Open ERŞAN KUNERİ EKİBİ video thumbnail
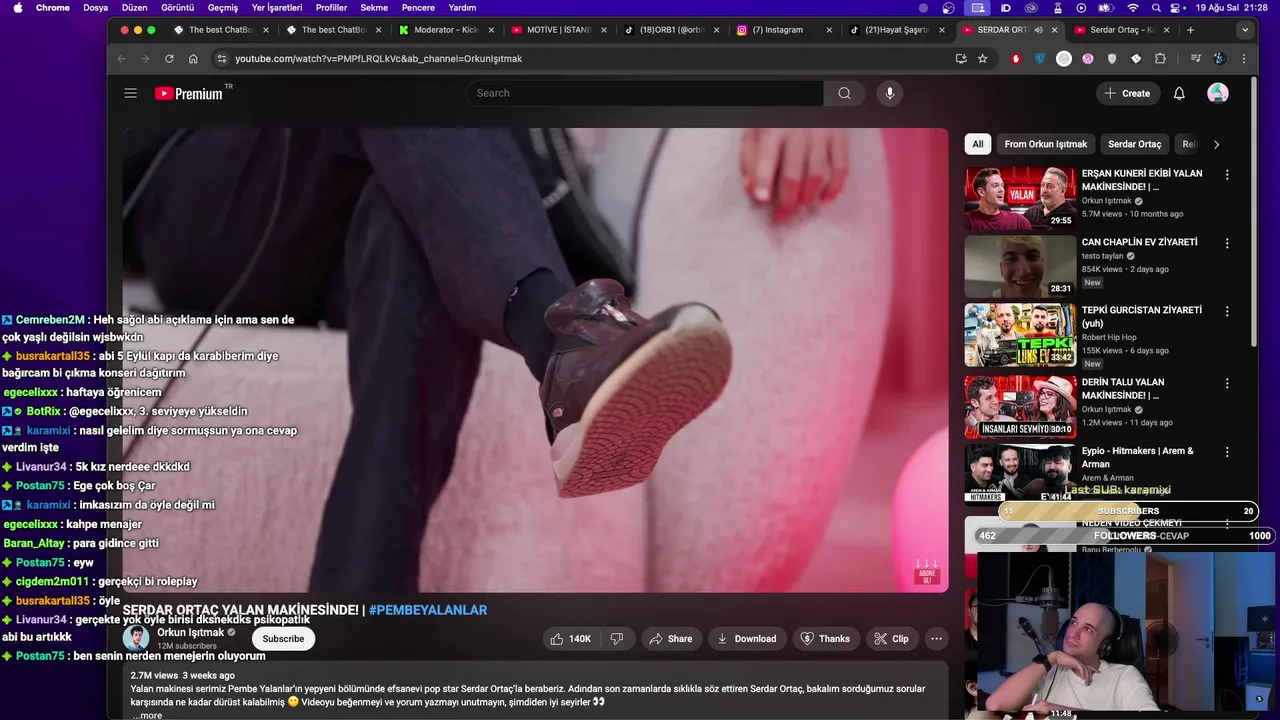The image size is (1280, 720). click(x=1020, y=198)
